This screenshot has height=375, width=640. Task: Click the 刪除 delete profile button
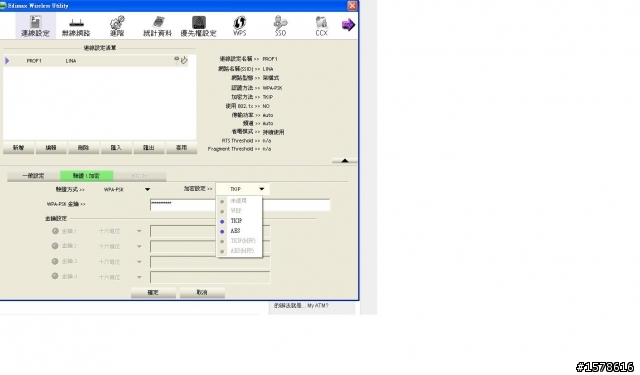pos(84,148)
